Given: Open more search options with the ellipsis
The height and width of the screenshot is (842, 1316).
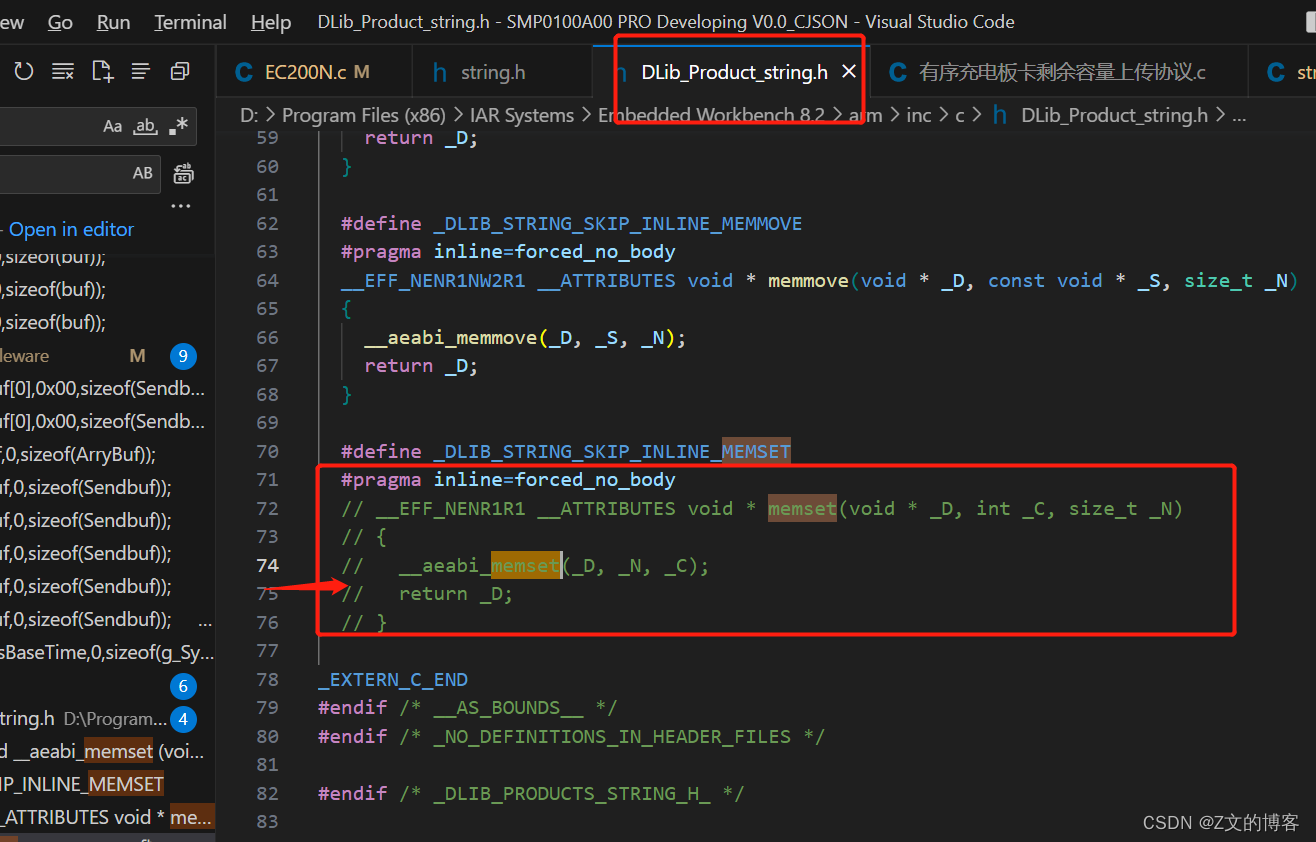Looking at the screenshot, I should [x=180, y=206].
